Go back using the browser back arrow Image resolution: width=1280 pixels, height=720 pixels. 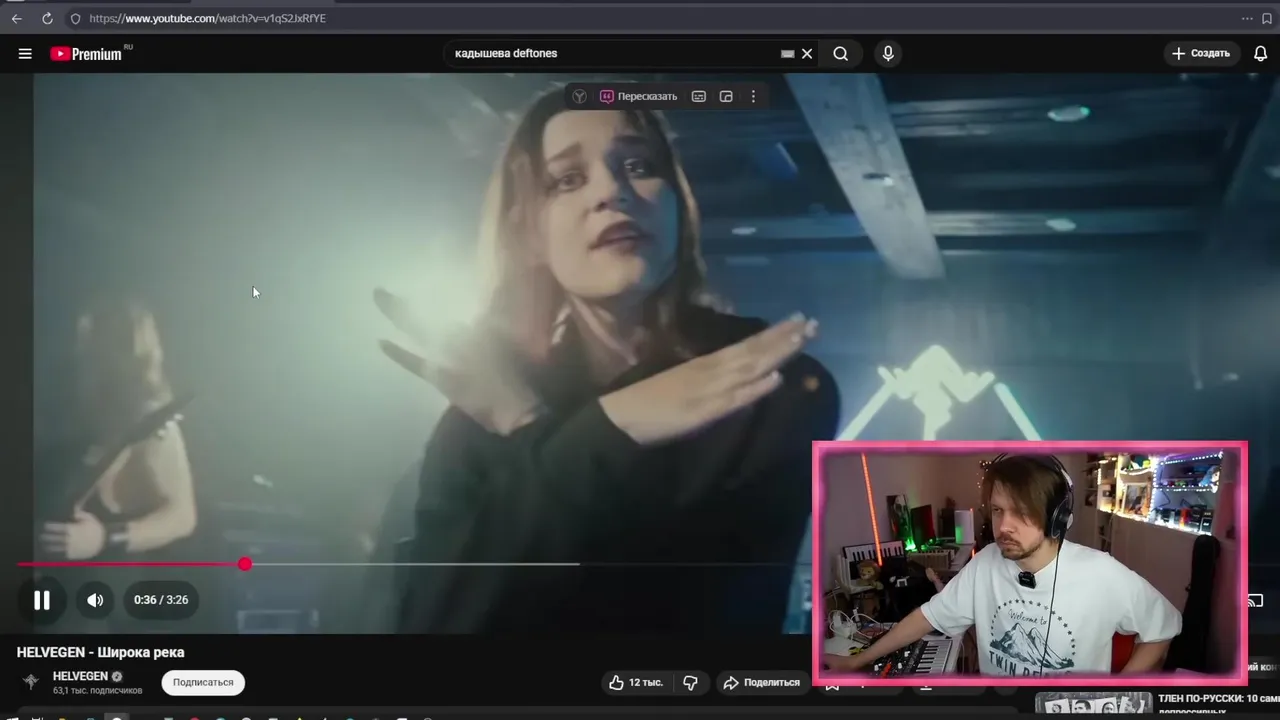(16, 18)
